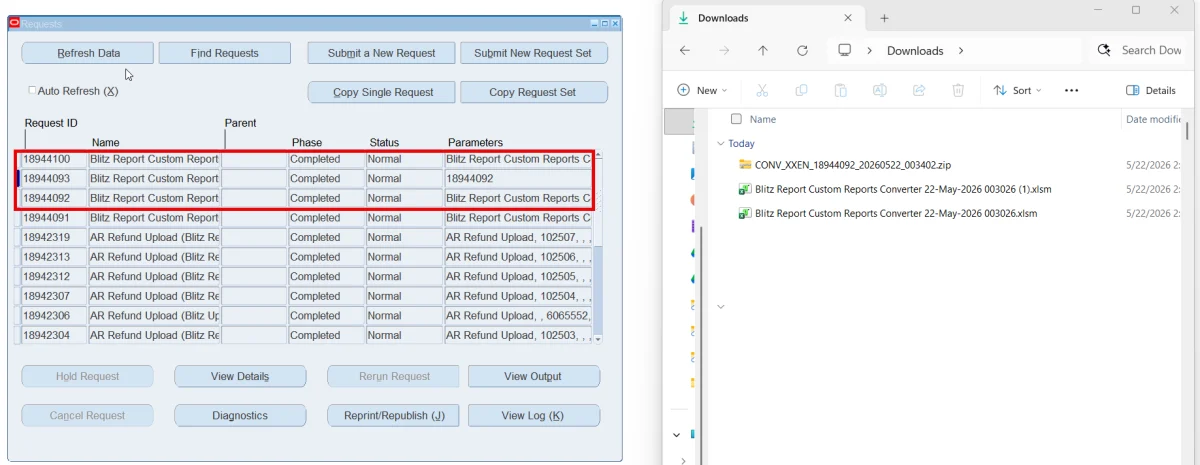Click Phase cell of request 18942307
Screen dimensions: 1200x465
326,296
